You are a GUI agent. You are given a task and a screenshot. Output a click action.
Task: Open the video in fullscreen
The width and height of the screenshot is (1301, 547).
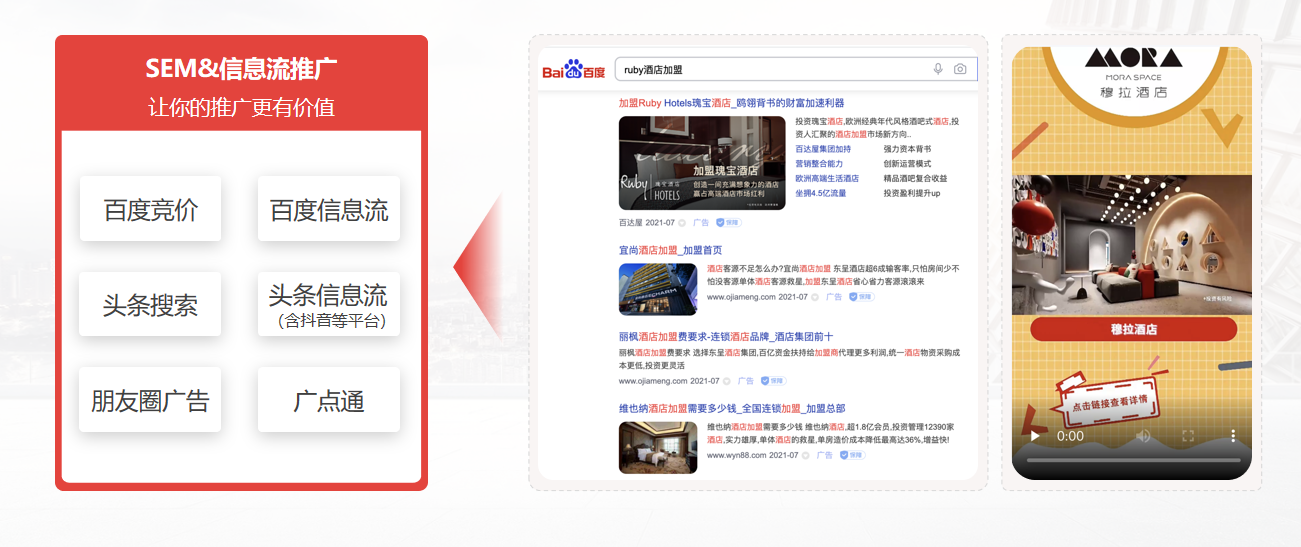tap(1189, 436)
